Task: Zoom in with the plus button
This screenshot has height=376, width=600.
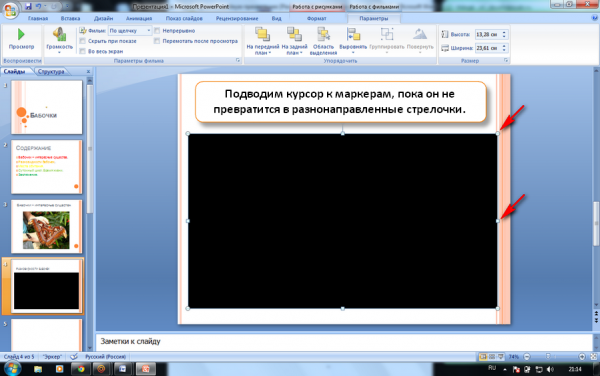Action: (582, 357)
